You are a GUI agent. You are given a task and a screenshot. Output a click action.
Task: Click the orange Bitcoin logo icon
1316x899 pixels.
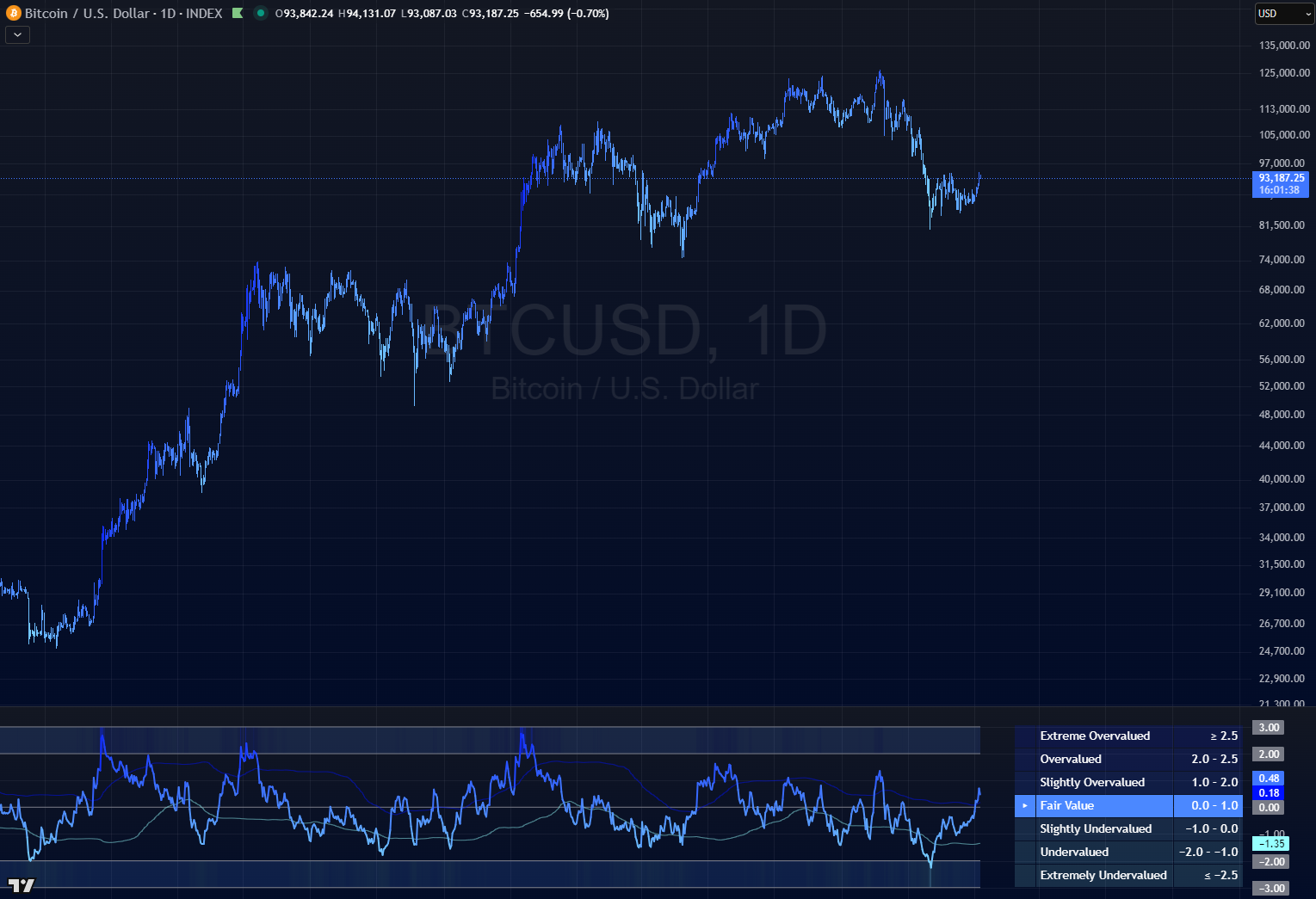point(13,14)
